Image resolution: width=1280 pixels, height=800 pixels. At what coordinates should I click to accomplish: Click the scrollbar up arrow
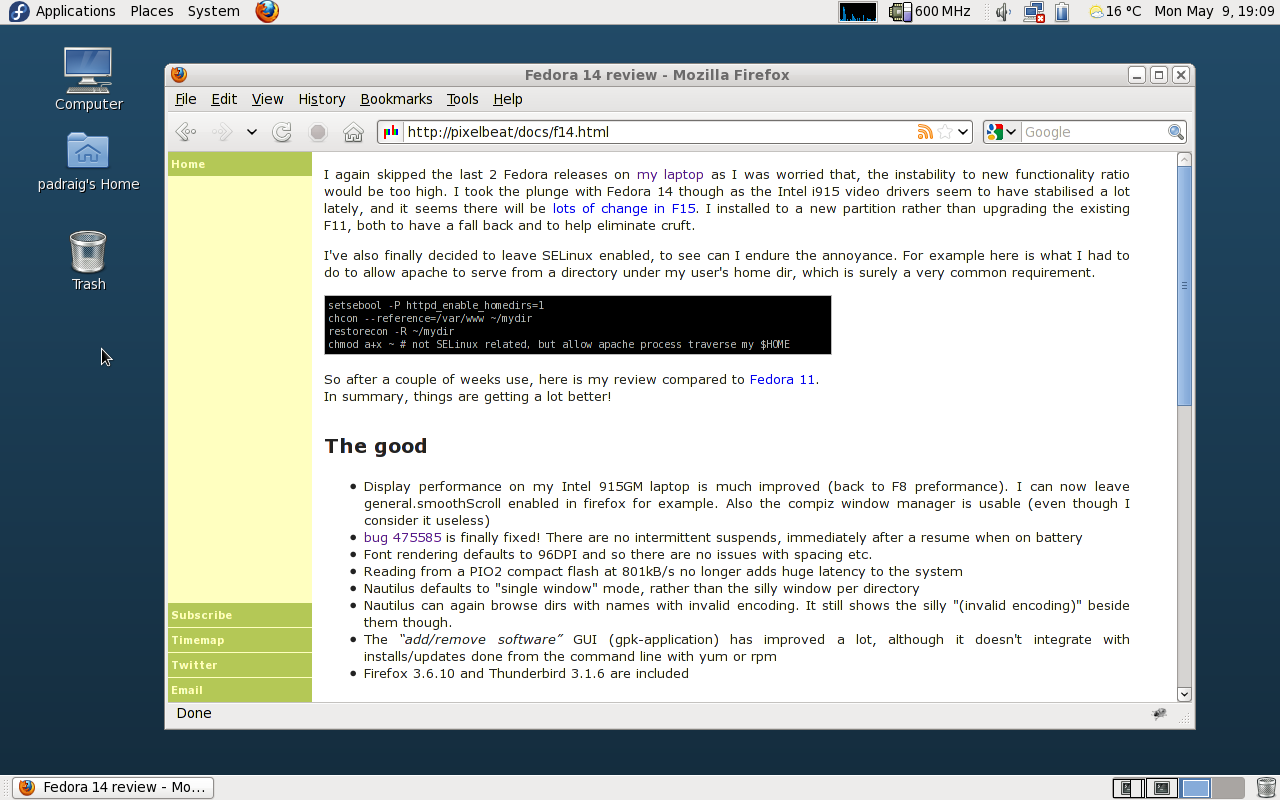(1185, 159)
